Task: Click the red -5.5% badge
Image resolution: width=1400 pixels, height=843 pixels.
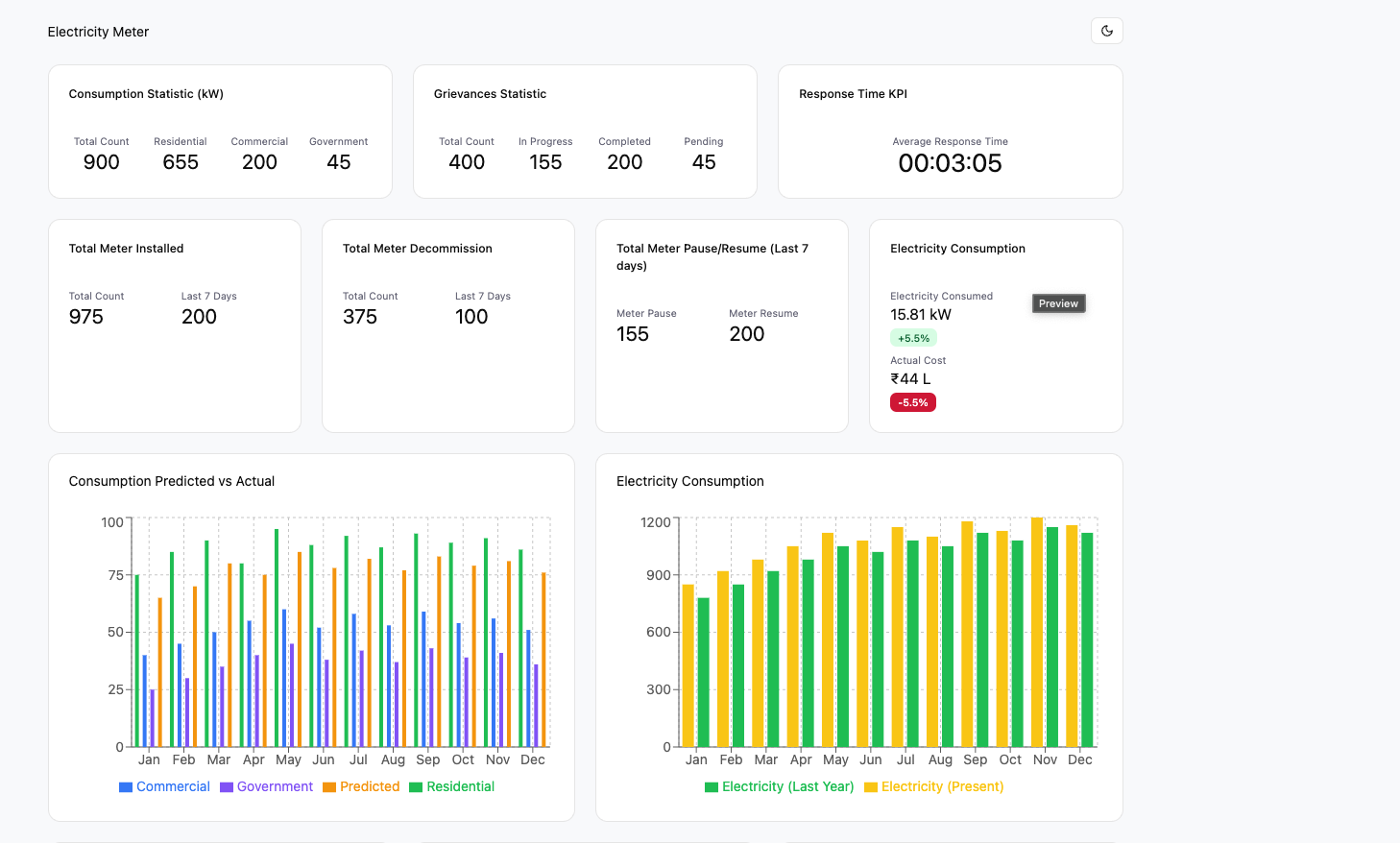Action: click(x=913, y=402)
